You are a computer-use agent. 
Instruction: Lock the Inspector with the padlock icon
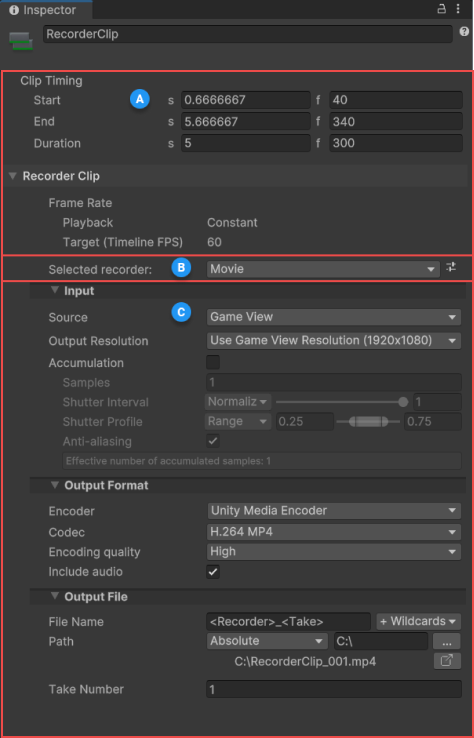442,9
